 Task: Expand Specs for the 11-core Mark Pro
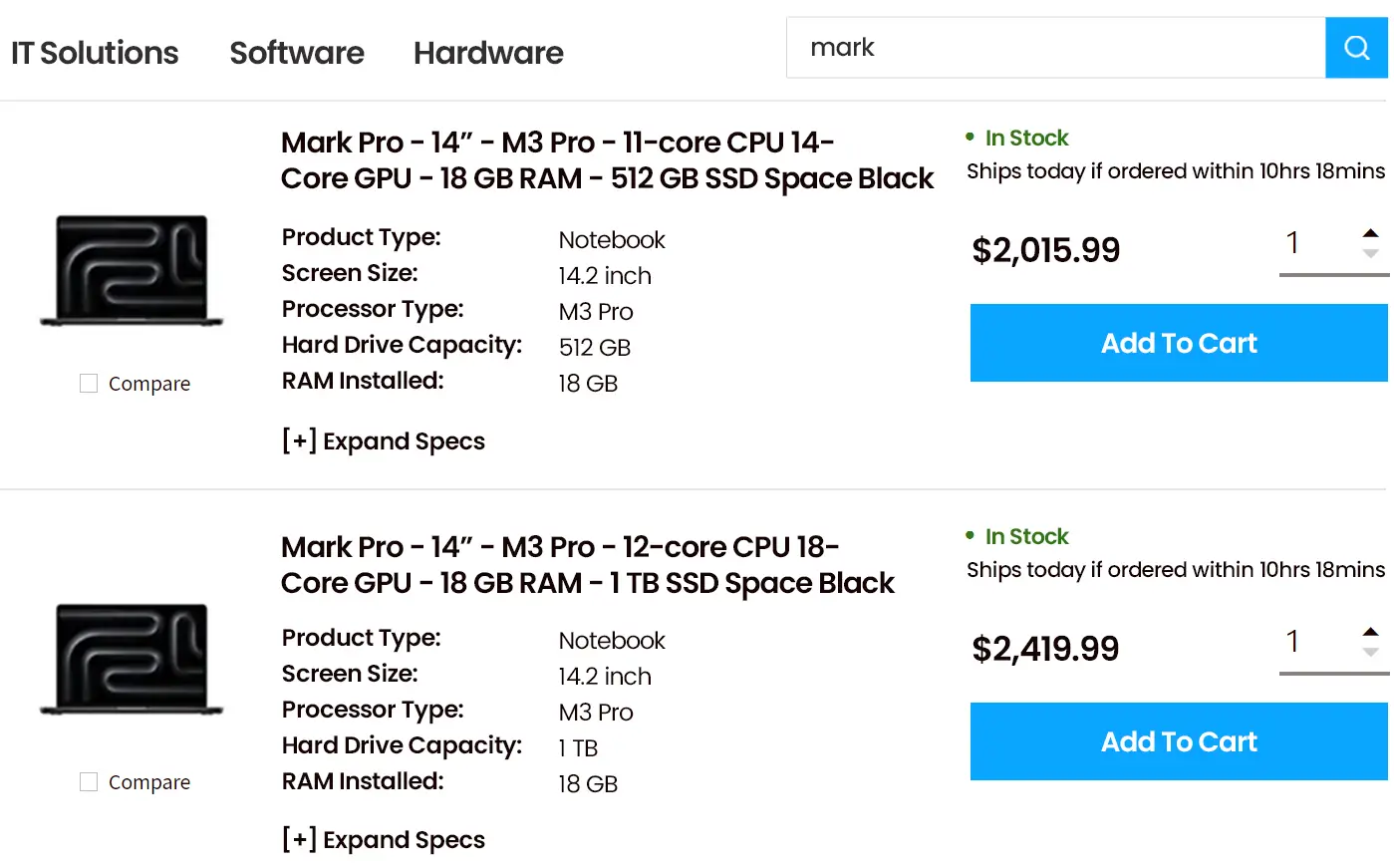click(384, 441)
